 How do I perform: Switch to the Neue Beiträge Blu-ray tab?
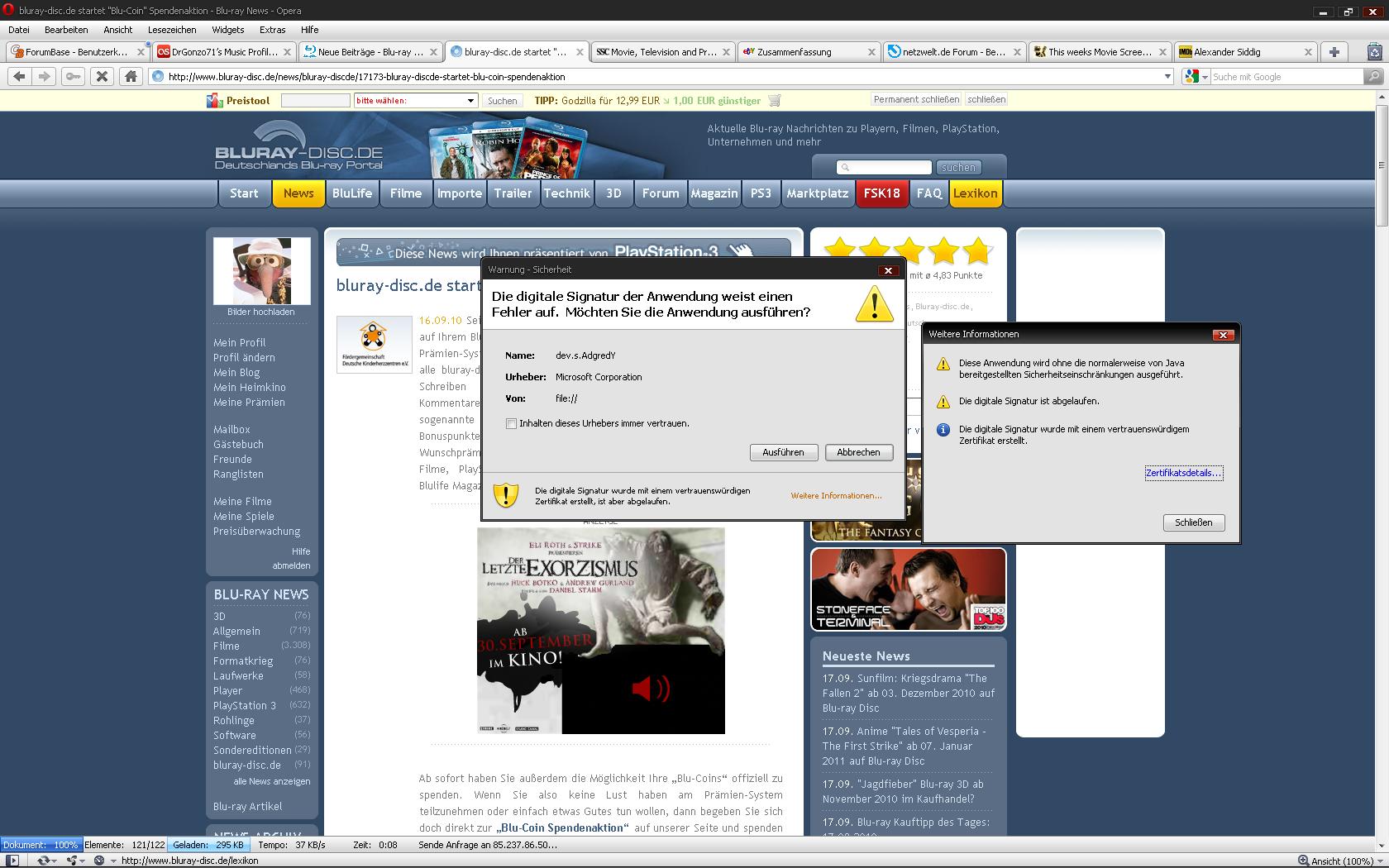(370, 51)
